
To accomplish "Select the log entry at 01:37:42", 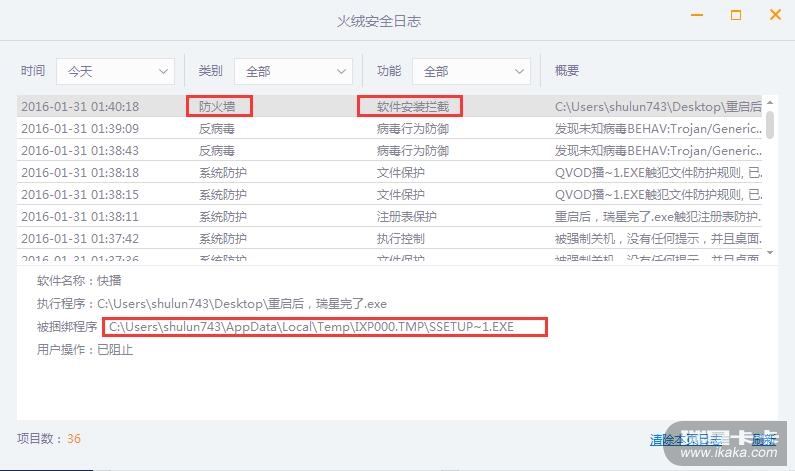I will point(389,238).
